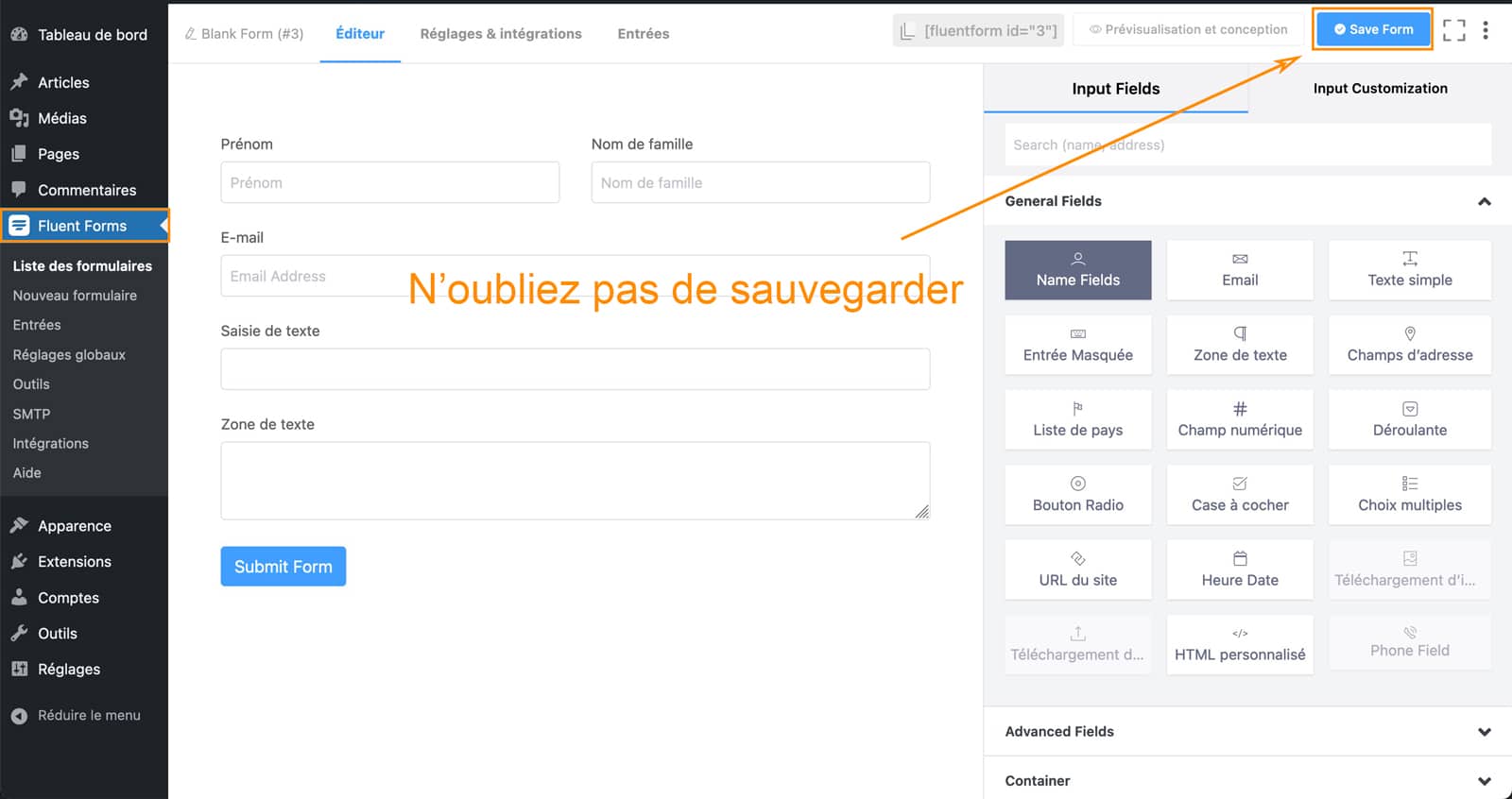Open the Apparence menu
1512x799 pixels.
[x=83, y=526]
